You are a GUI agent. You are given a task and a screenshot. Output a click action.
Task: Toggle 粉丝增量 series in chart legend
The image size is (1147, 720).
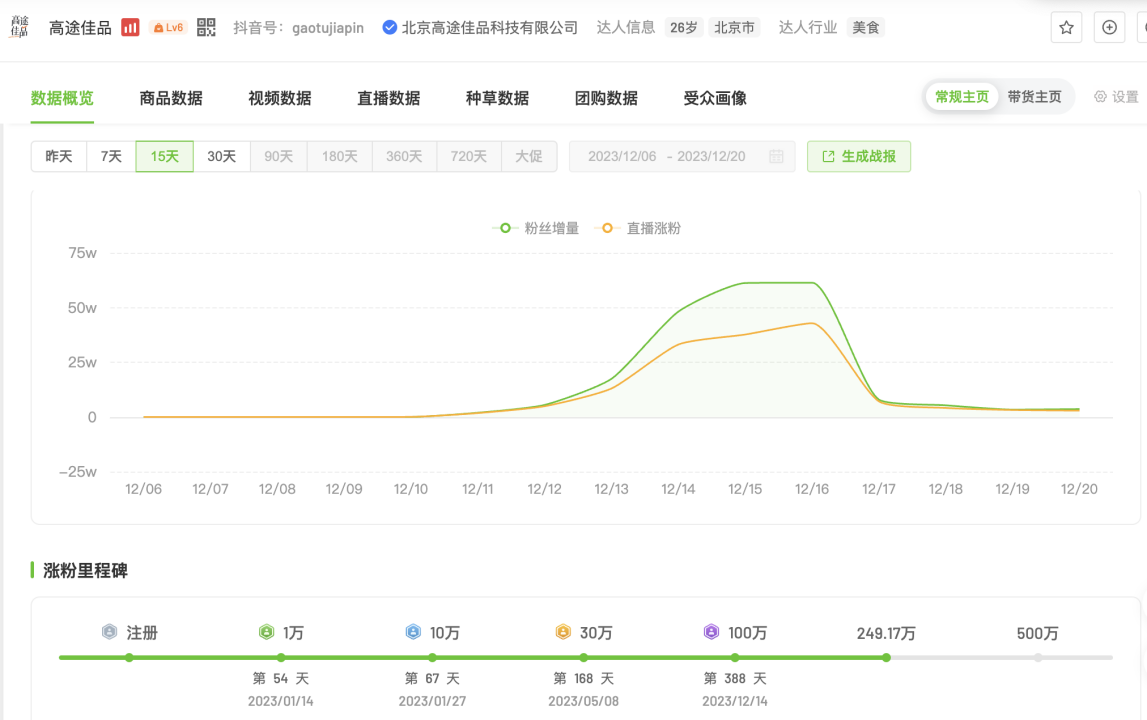(537, 228)
